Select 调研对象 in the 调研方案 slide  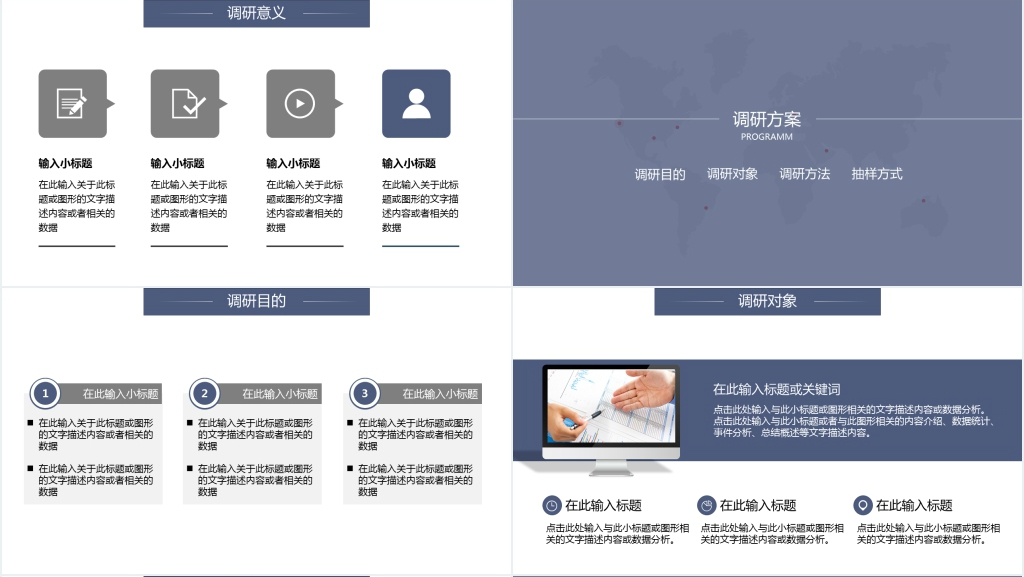(x=733, y=174)
